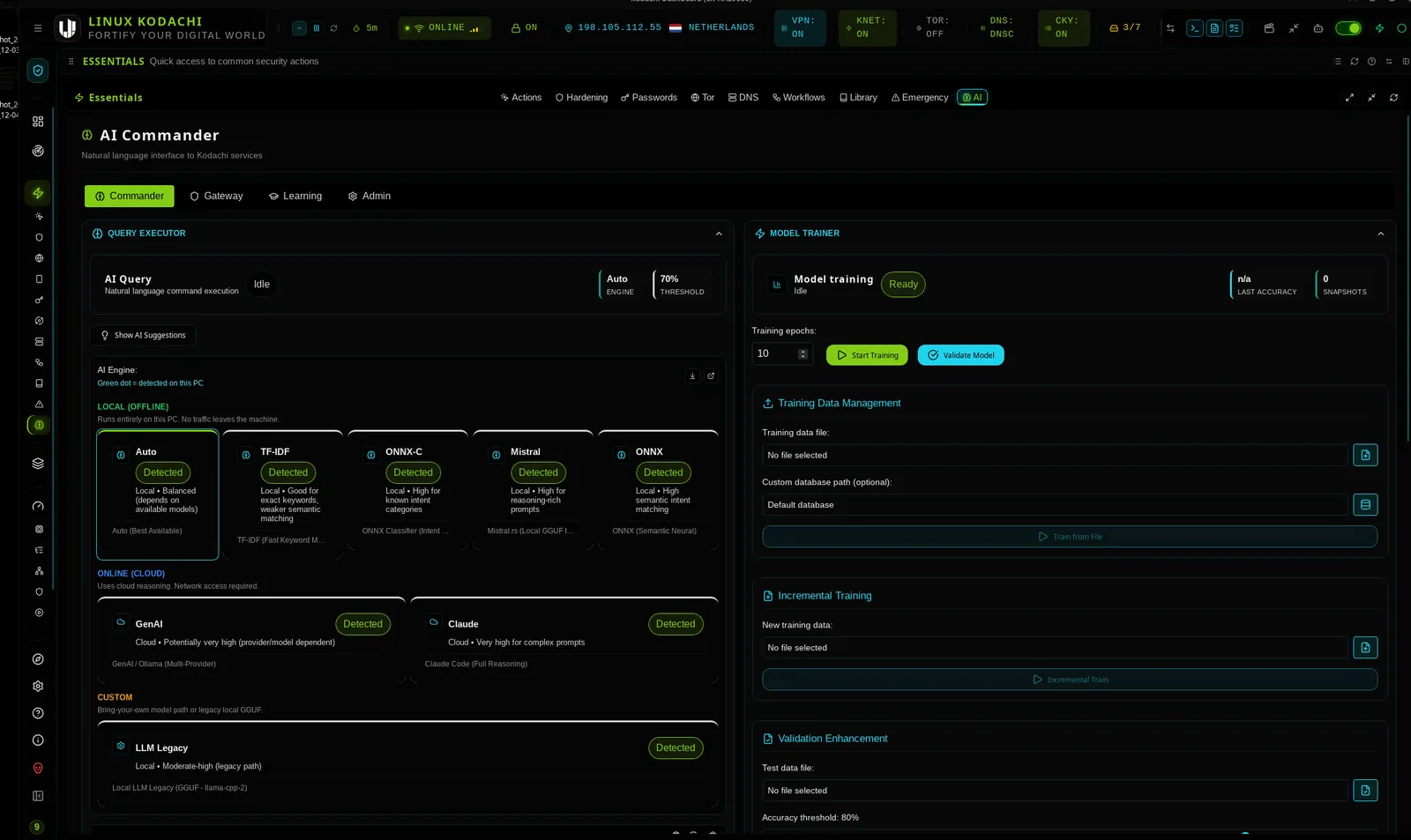The image size is (1411, 840).
Task: Open the 5m timer interval dropdown
Action: point(365,28)
